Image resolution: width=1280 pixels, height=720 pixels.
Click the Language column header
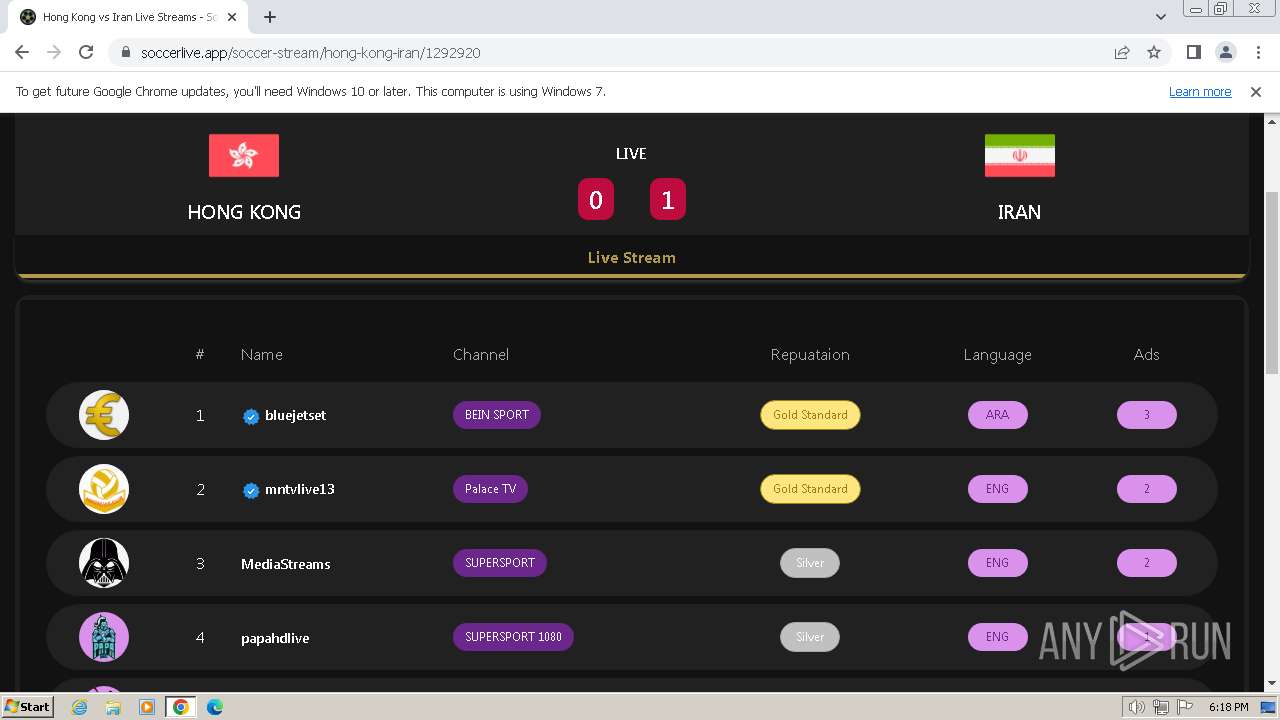(998, 355)
